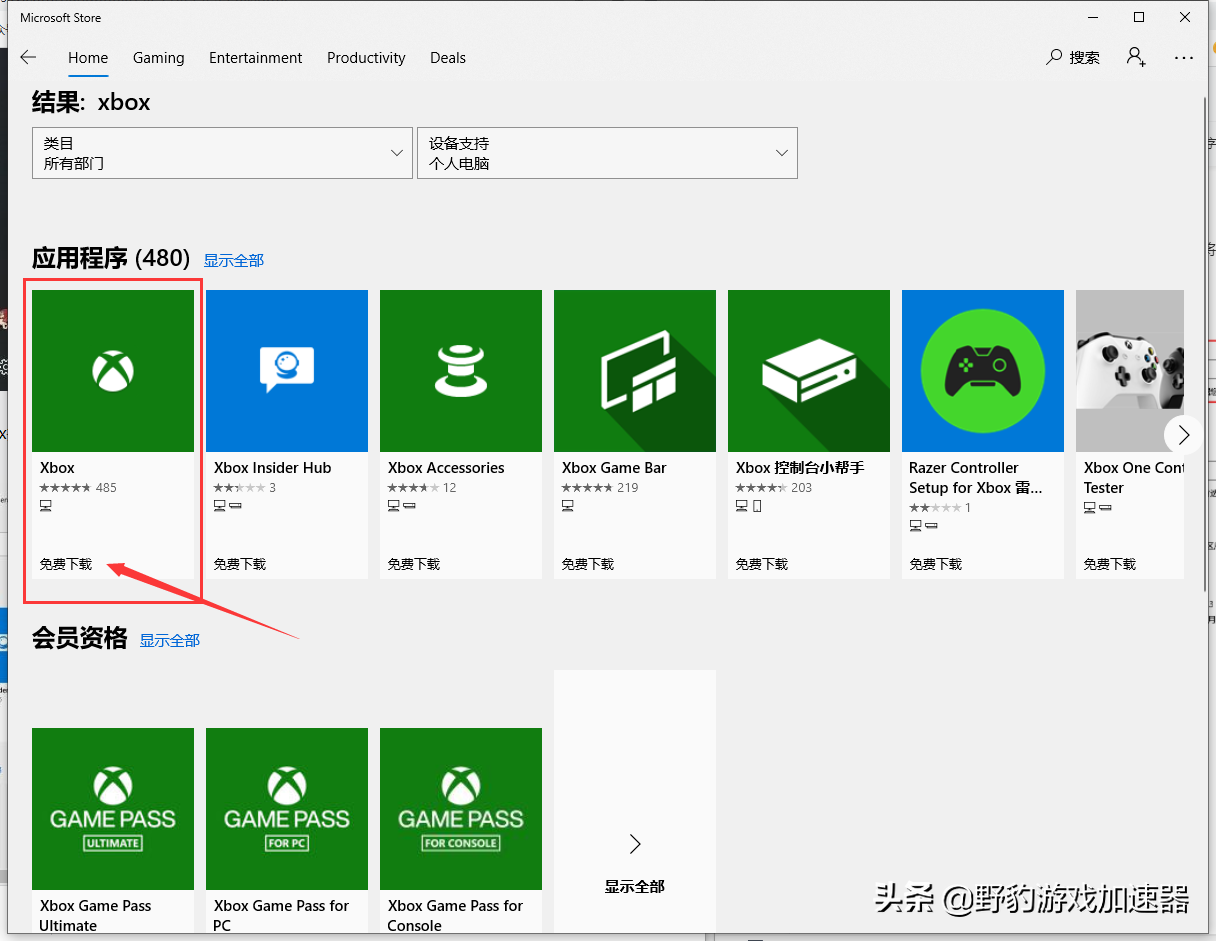The height and width of the screenshot is (941, 1216).
Task: Click the Xbox Game Pass for PC label
Action: coord(281,916)
